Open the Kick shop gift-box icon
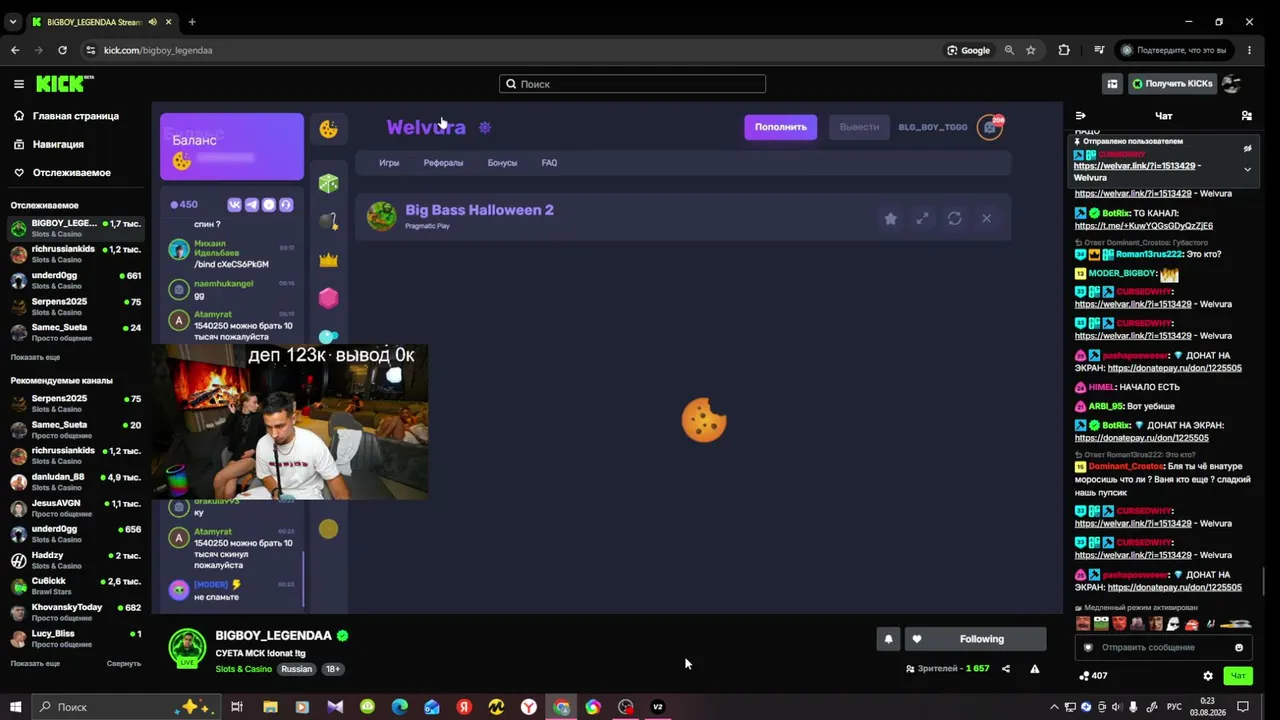 [x=1112, y=84]
